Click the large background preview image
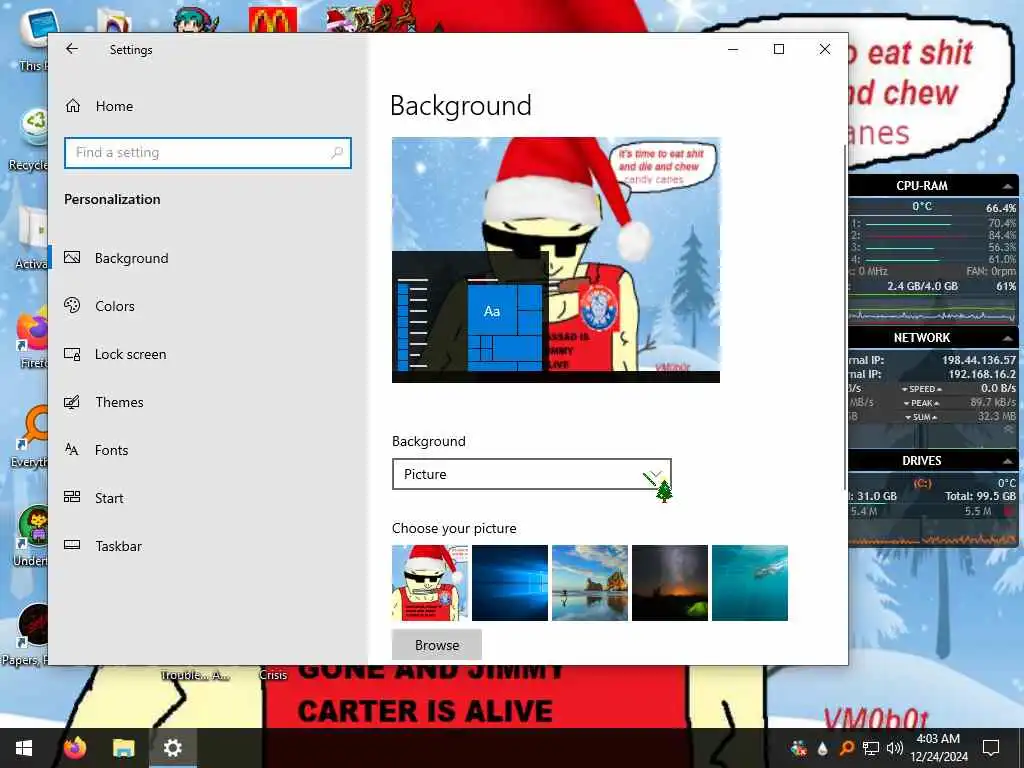The width and height of the screenshot is (1024, 768). point(556,260)
